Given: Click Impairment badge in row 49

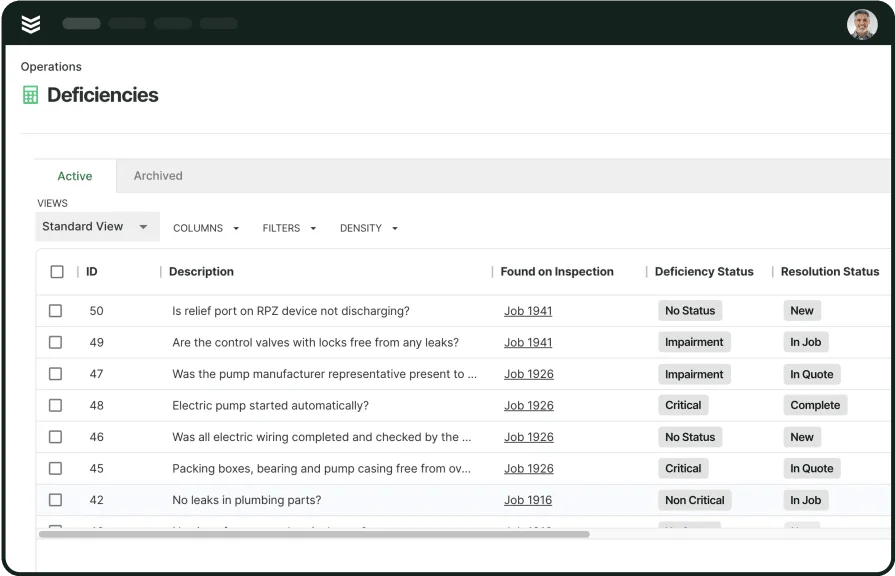Looking at the screenshot, I should pyautogui.click(x=694, y=342).
